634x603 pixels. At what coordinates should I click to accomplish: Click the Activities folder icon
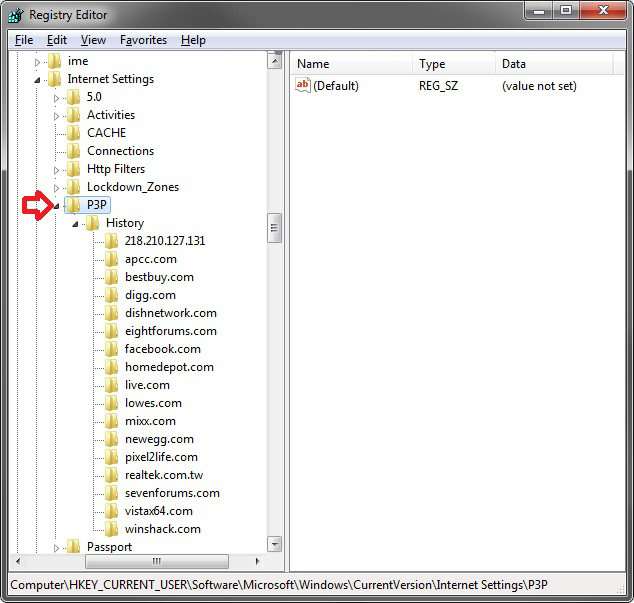(x=74, y=115)
